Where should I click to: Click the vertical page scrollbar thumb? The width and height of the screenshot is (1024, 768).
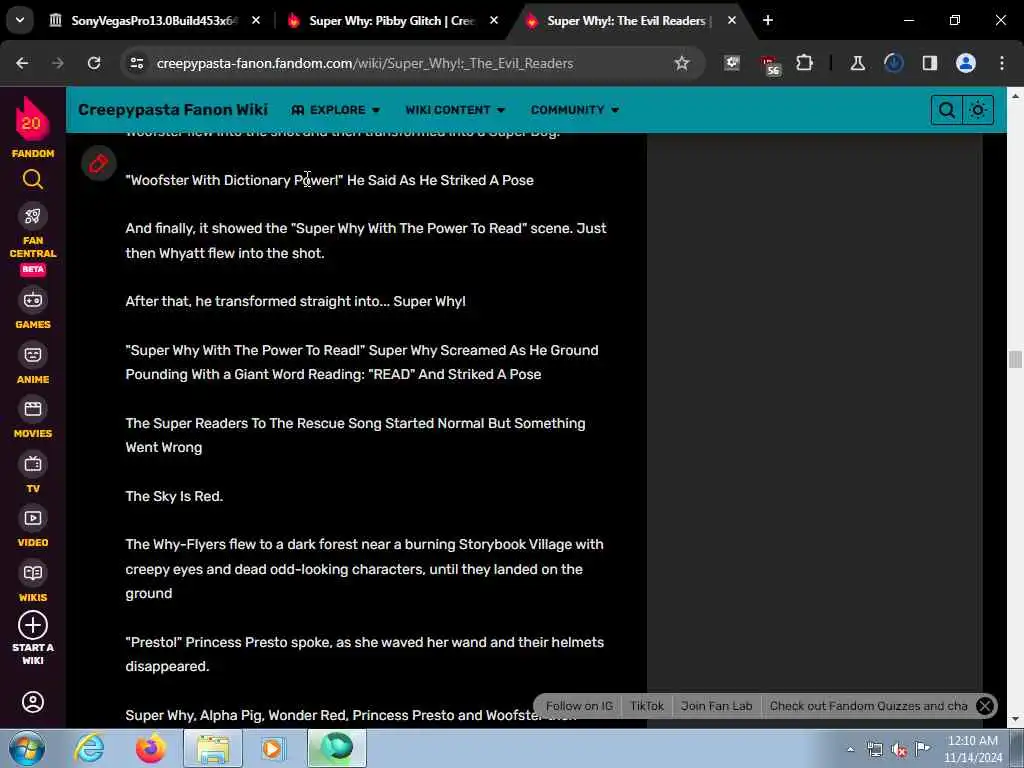tap(1015, 359)
